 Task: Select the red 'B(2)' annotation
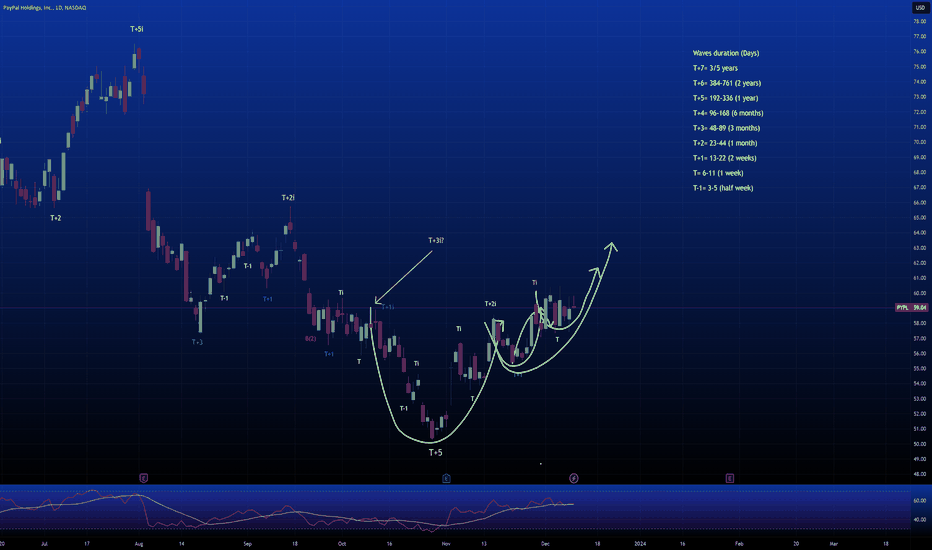pyautogui.click(x=310, y=338)
